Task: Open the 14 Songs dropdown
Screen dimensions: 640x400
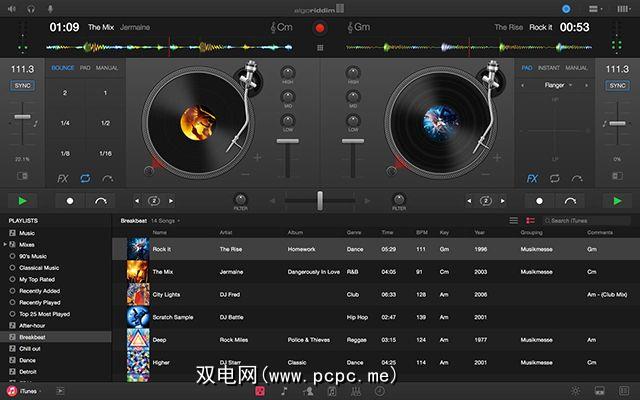Action: coord(165,221)
